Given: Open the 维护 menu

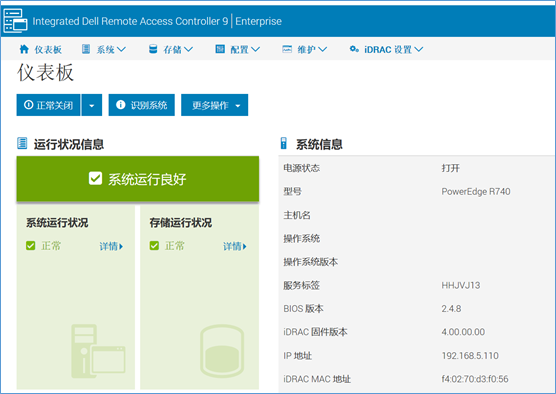Looking at the screenshot, I should [x=305, y=49].
